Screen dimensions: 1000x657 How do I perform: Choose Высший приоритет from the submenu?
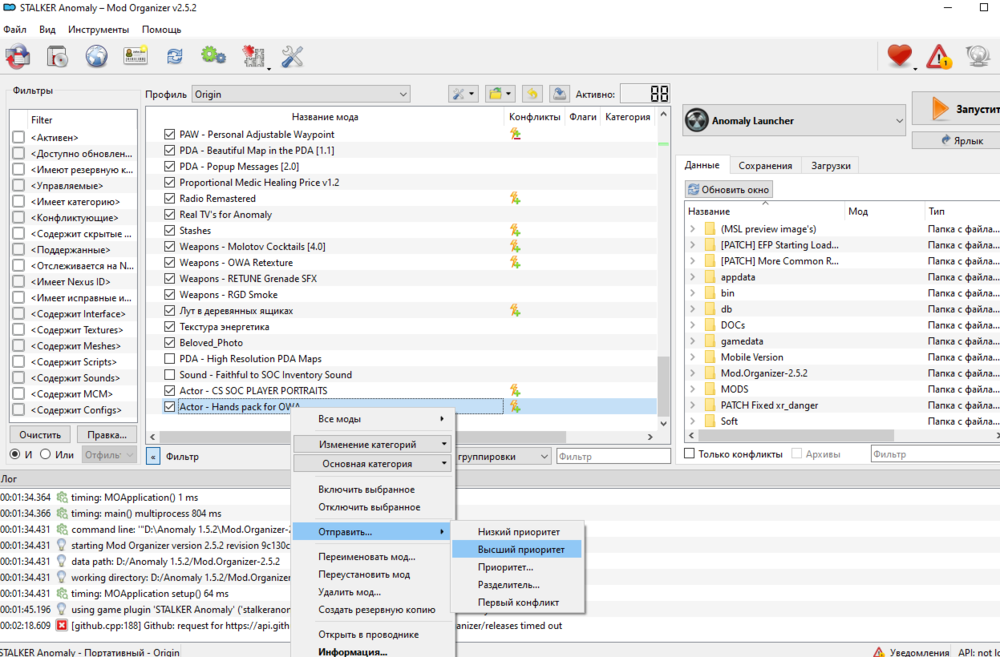(520, 550)
